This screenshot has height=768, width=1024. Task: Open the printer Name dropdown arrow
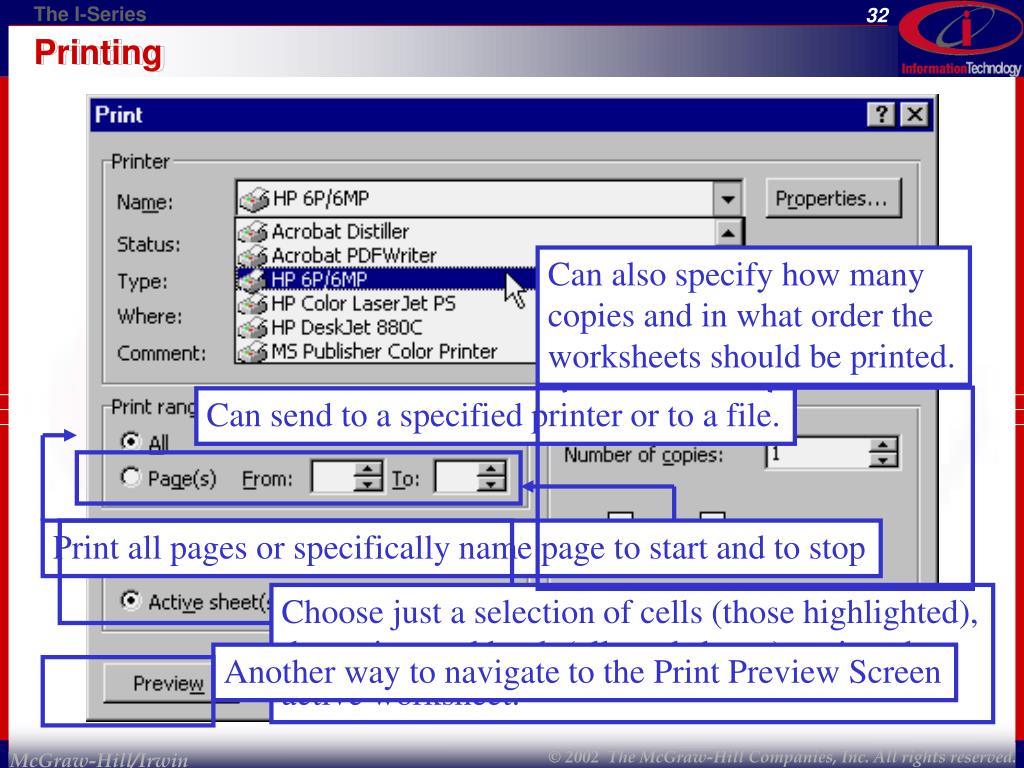(x=728, y=199)
